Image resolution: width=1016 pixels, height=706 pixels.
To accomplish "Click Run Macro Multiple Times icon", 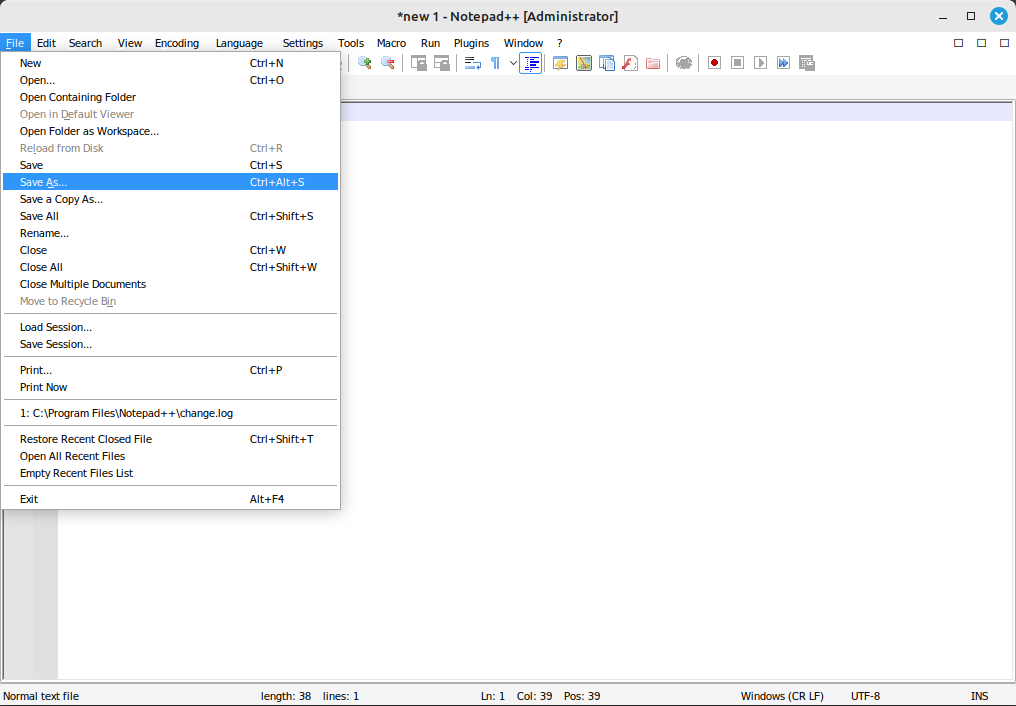I will [x=783, y=63].
